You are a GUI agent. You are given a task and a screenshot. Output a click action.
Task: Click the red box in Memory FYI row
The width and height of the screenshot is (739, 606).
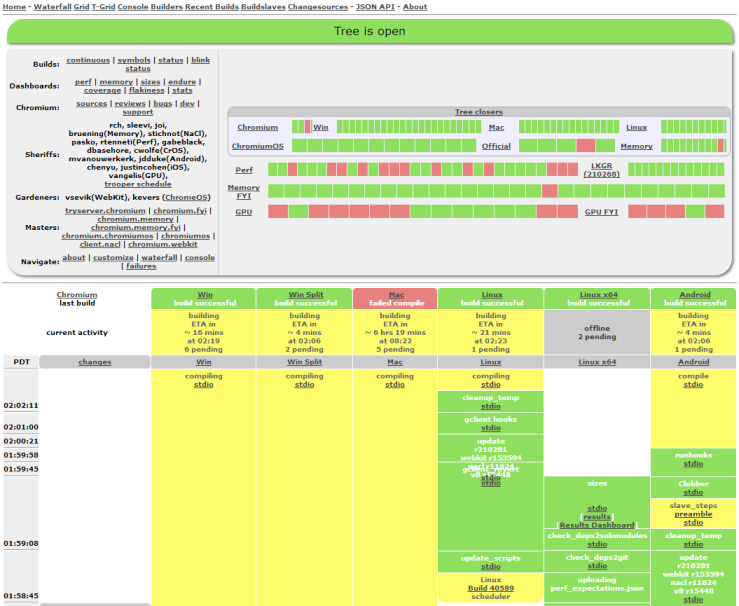[550, 191]
